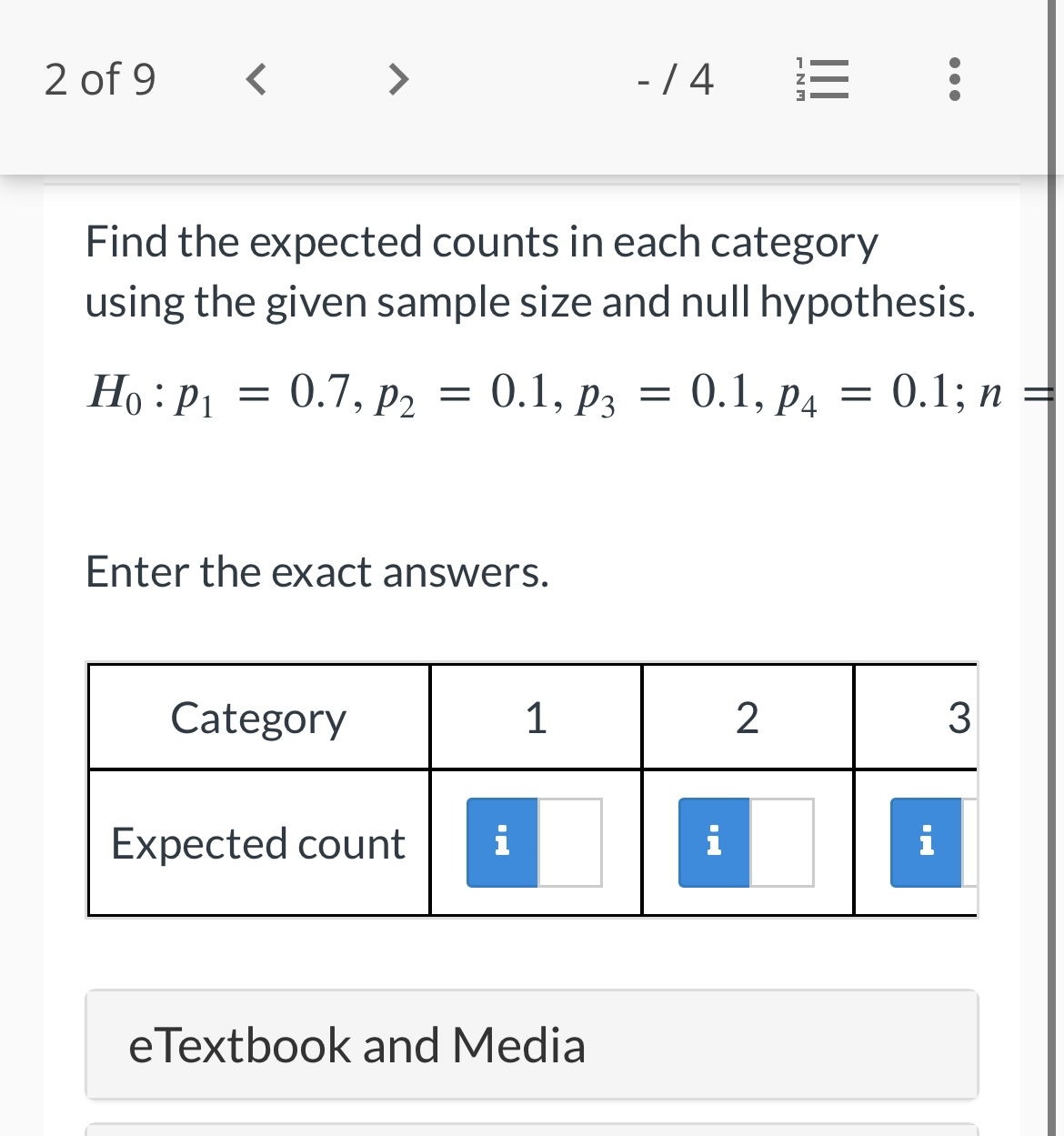This screenshot has height=1136, width=1064.
Task: Advance to next question with right chevron
Action: point(396,80)
